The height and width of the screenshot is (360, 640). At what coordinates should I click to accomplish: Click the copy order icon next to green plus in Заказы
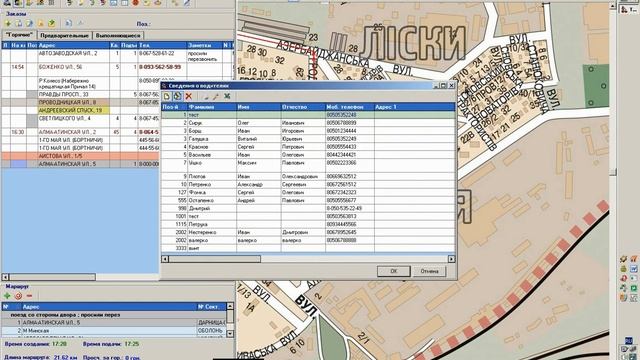click(x=19, y=24)
